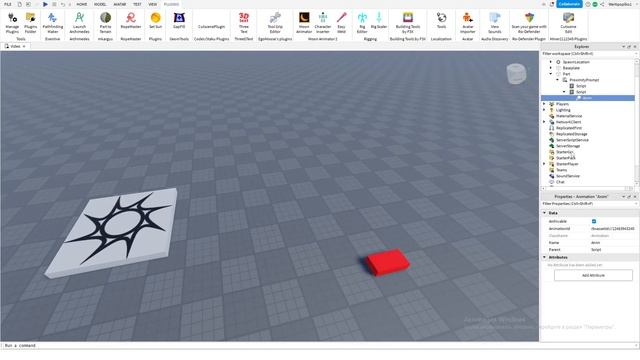Open the Part to Terrain plugin

point(105,23)
